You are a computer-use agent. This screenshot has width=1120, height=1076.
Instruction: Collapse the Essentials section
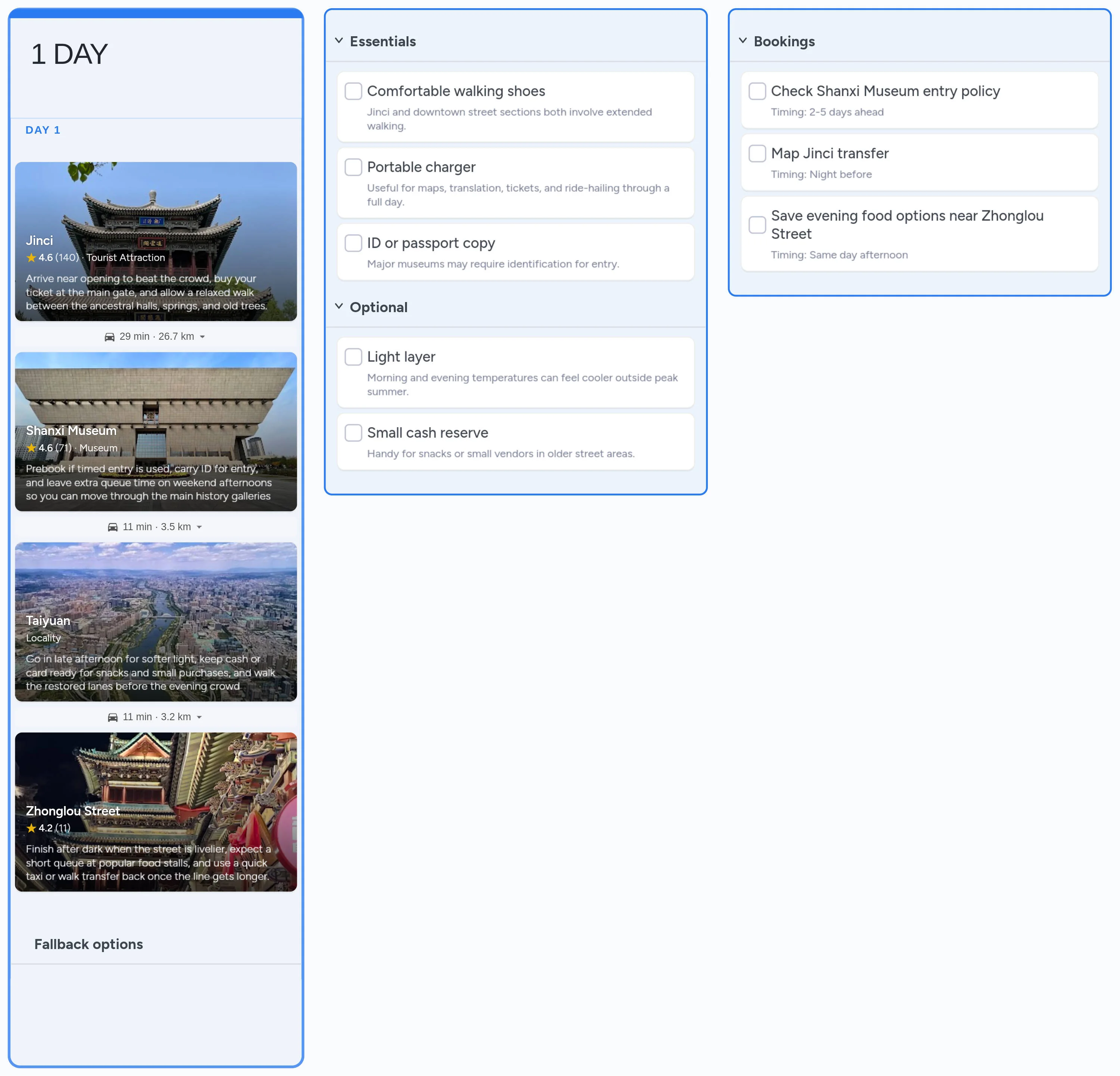click(338, 41)
